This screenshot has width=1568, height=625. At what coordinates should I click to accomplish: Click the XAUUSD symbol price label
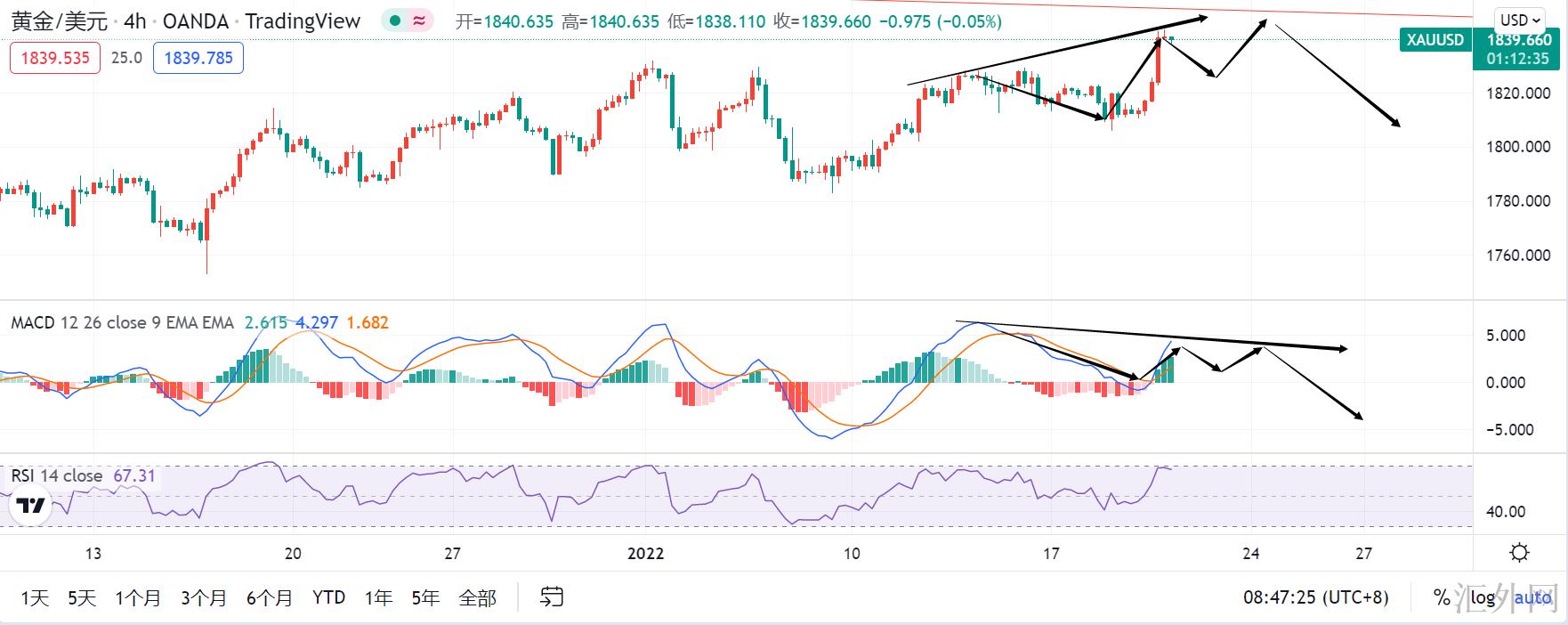(1434, 40)
